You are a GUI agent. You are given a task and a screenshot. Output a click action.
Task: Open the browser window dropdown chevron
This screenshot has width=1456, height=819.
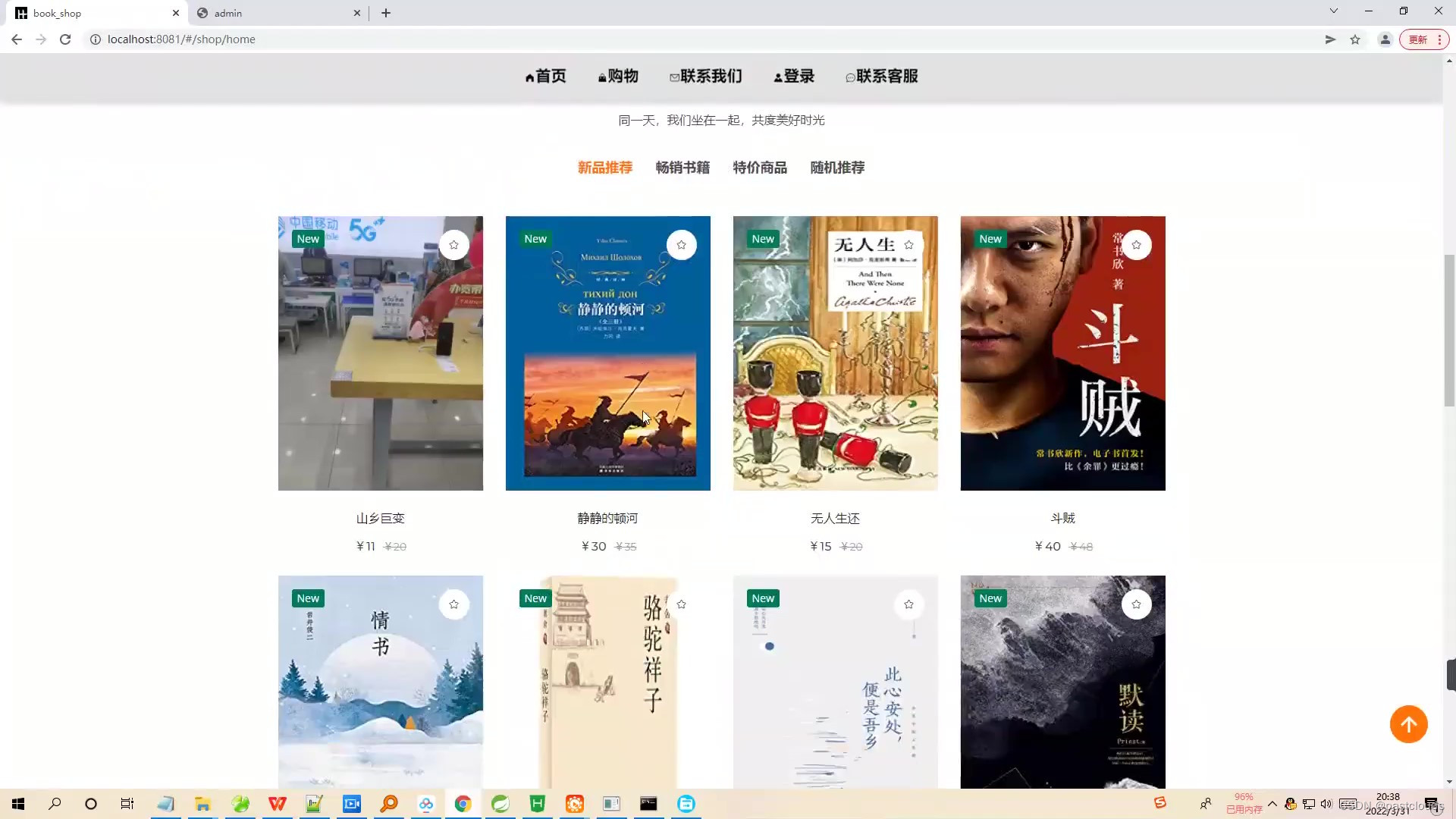(x=1332, y=11)
